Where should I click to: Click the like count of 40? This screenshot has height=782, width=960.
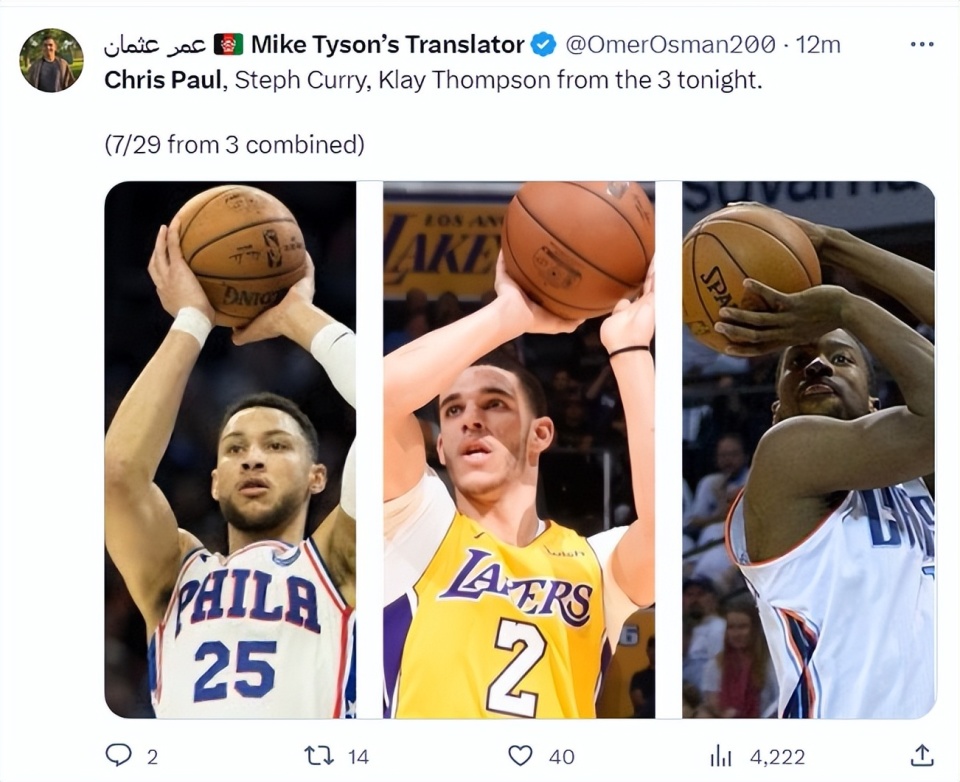[559, 757]
